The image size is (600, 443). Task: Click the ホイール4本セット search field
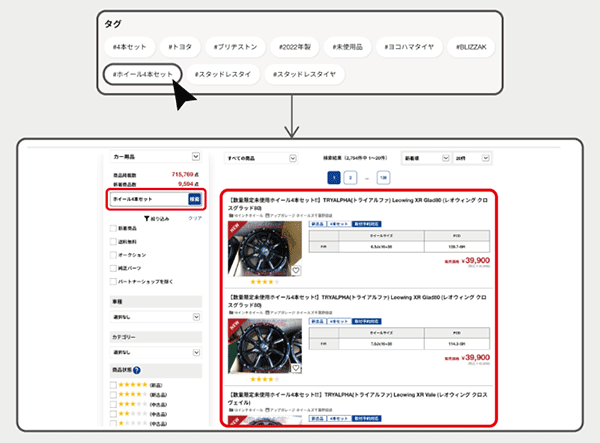pyautogui.click(x=149, y=199)
